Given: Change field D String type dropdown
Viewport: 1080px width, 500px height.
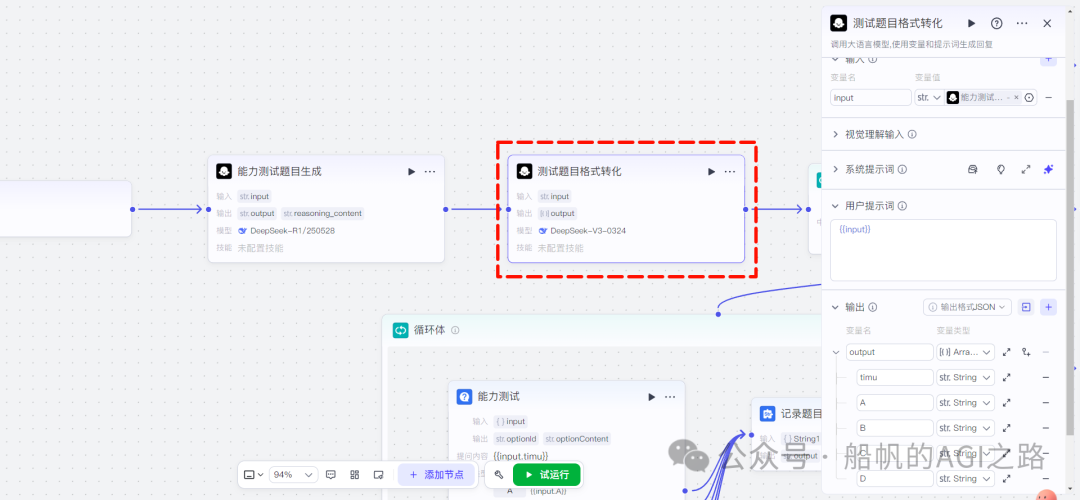Looking at the screenshot, I should click(966, 478).
